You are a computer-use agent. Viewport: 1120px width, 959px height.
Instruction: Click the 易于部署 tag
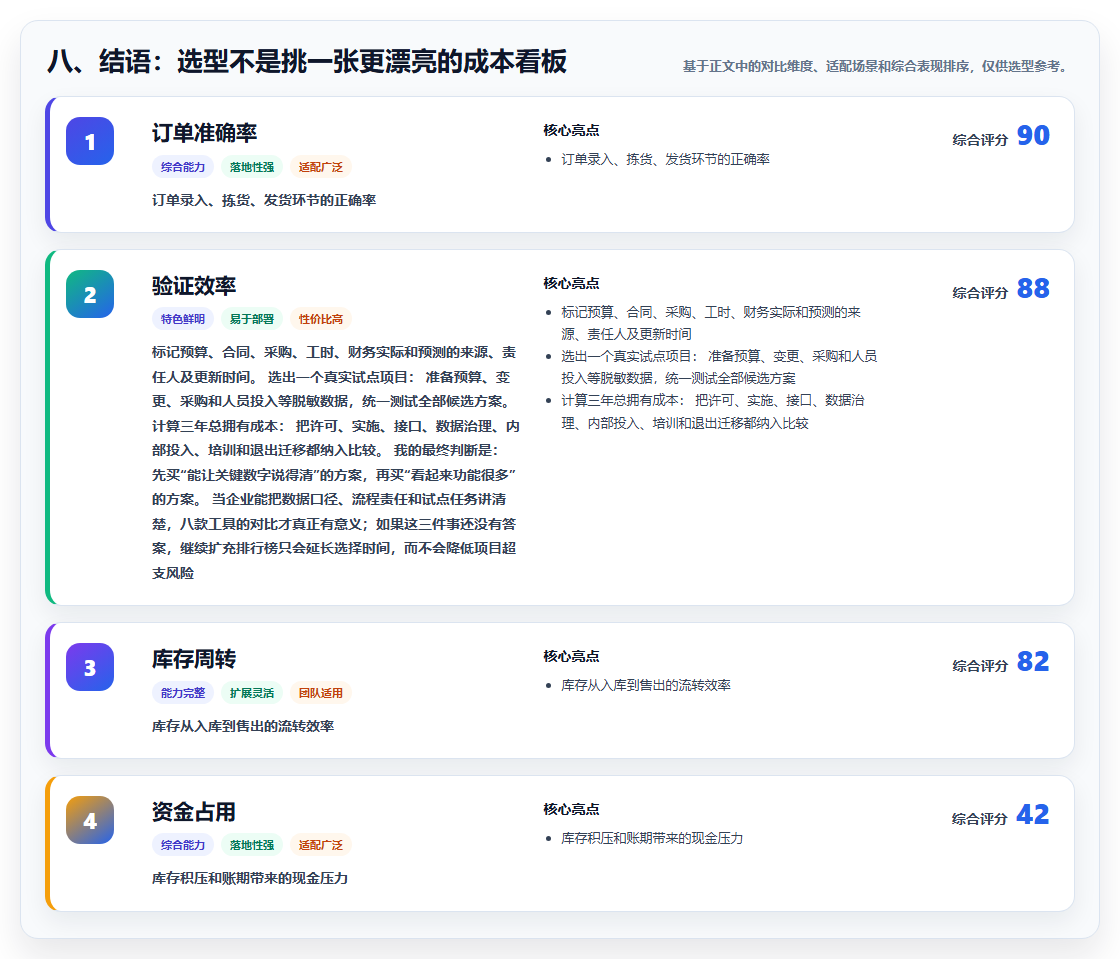pyautogui.click(x=252, y=319)
